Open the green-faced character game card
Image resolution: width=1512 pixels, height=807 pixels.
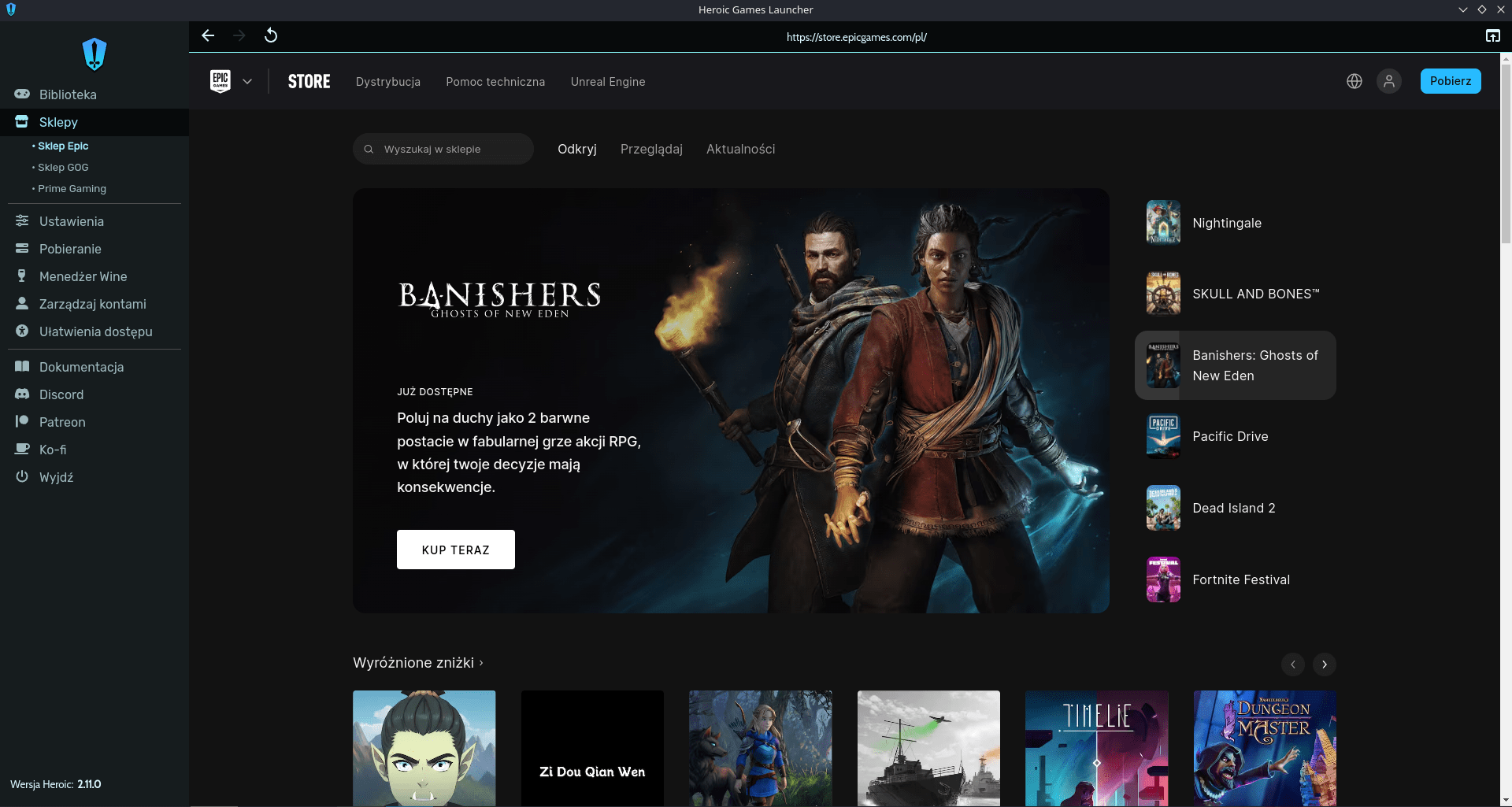tap(424, 748)
